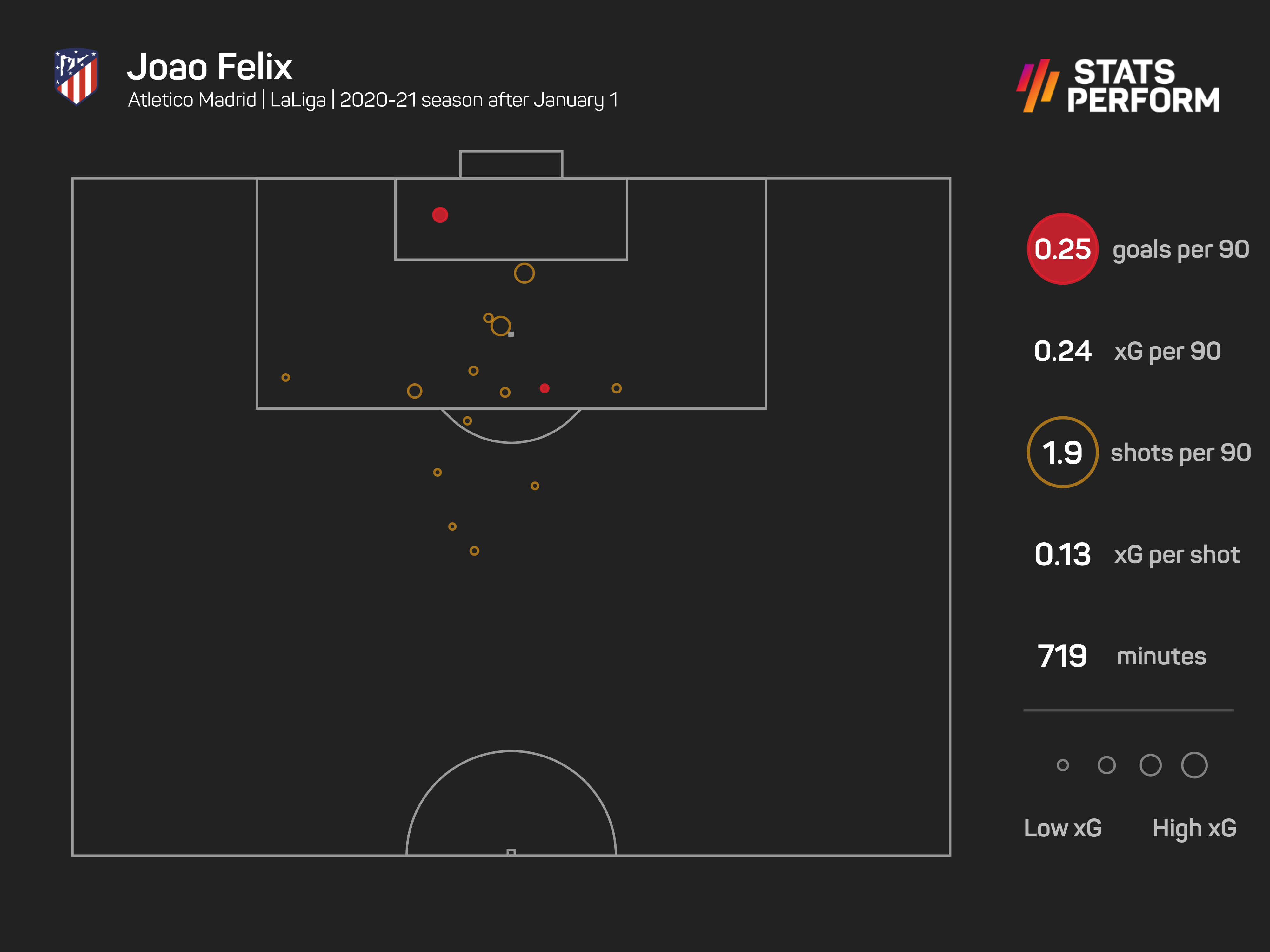This screenshot has height=952, width=1270.
Task: Click the large shot circle below six-yard box
Action: (524, 273)
